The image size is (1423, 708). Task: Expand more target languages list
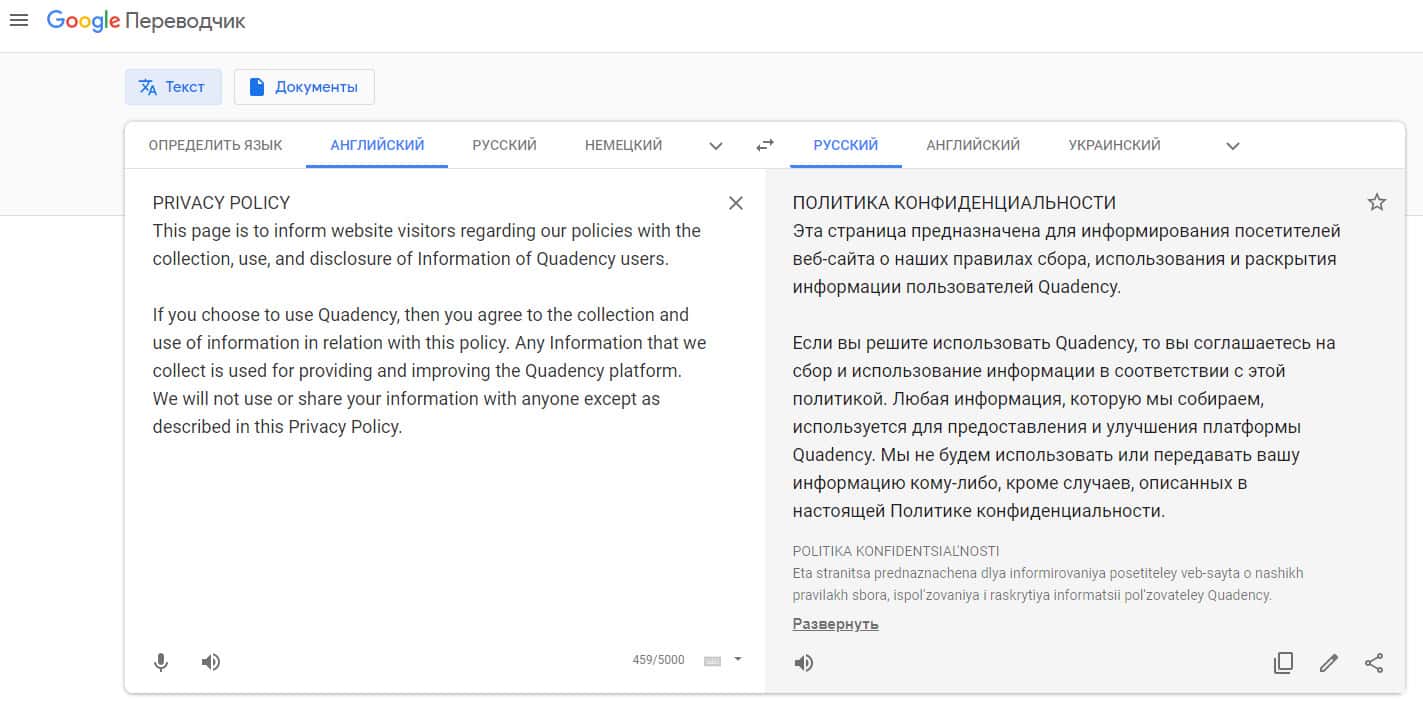coord(1233,146)
